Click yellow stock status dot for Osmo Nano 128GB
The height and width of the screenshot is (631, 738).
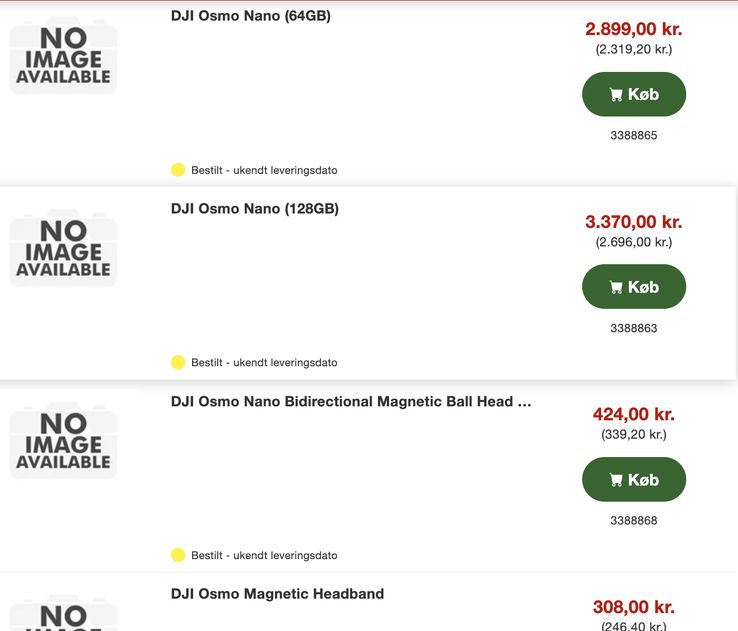click(x=178, y=362)
